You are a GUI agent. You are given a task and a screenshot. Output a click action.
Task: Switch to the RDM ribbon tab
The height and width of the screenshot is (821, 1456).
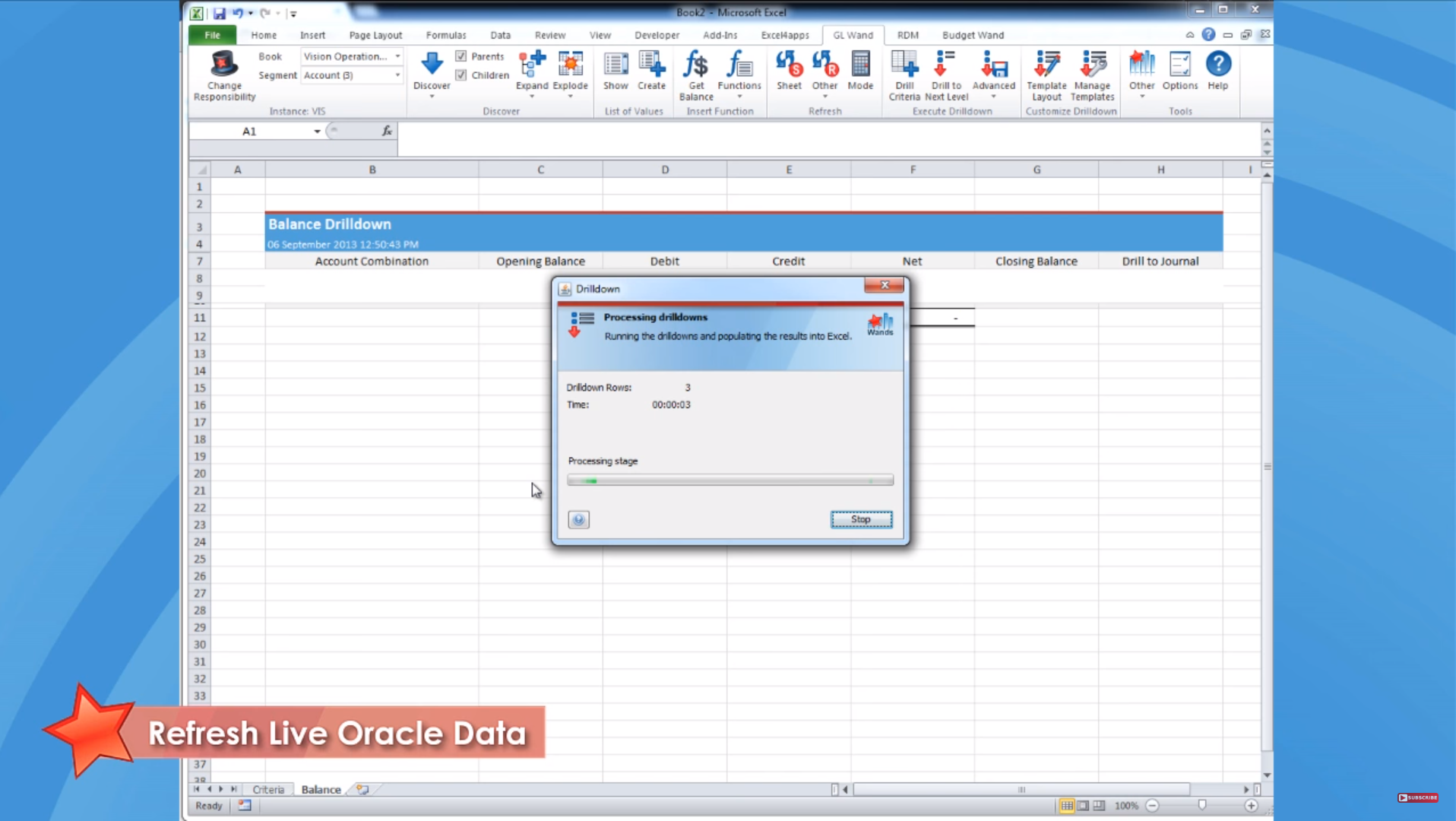907,35
